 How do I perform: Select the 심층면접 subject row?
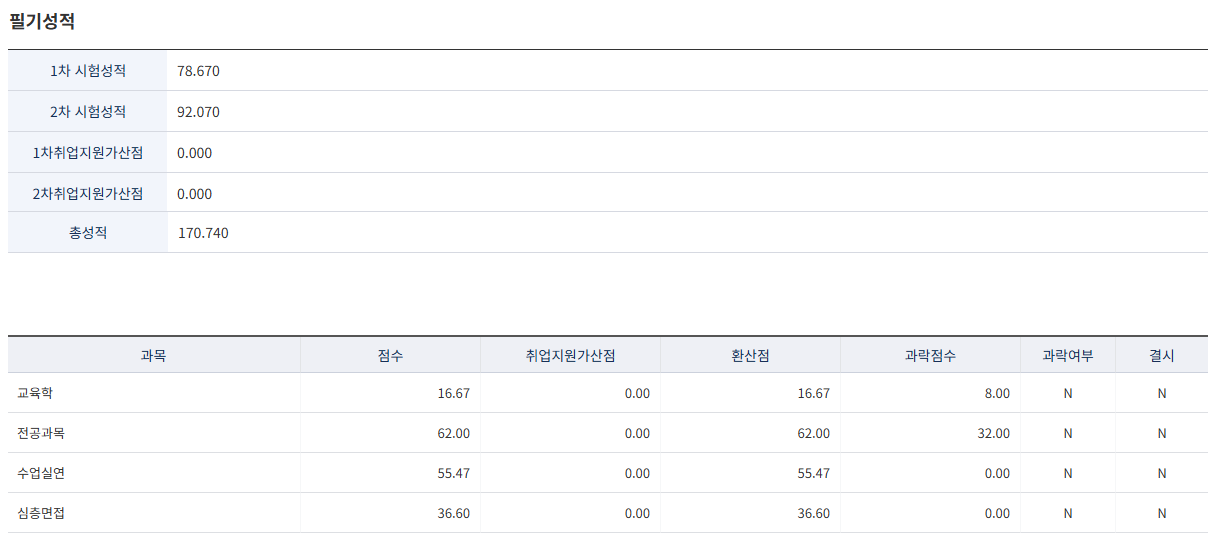pyautogui.click(x=608, y=513)
